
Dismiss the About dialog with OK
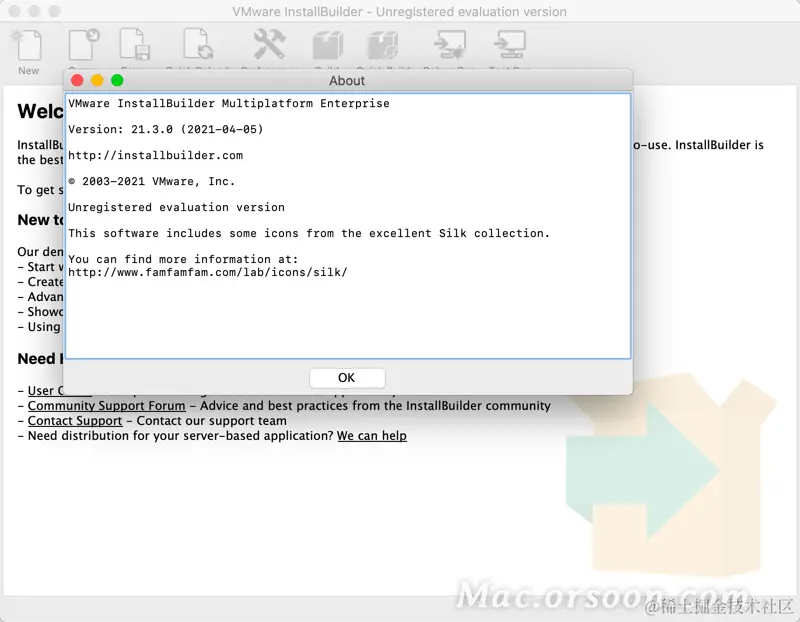pos(347,378)
